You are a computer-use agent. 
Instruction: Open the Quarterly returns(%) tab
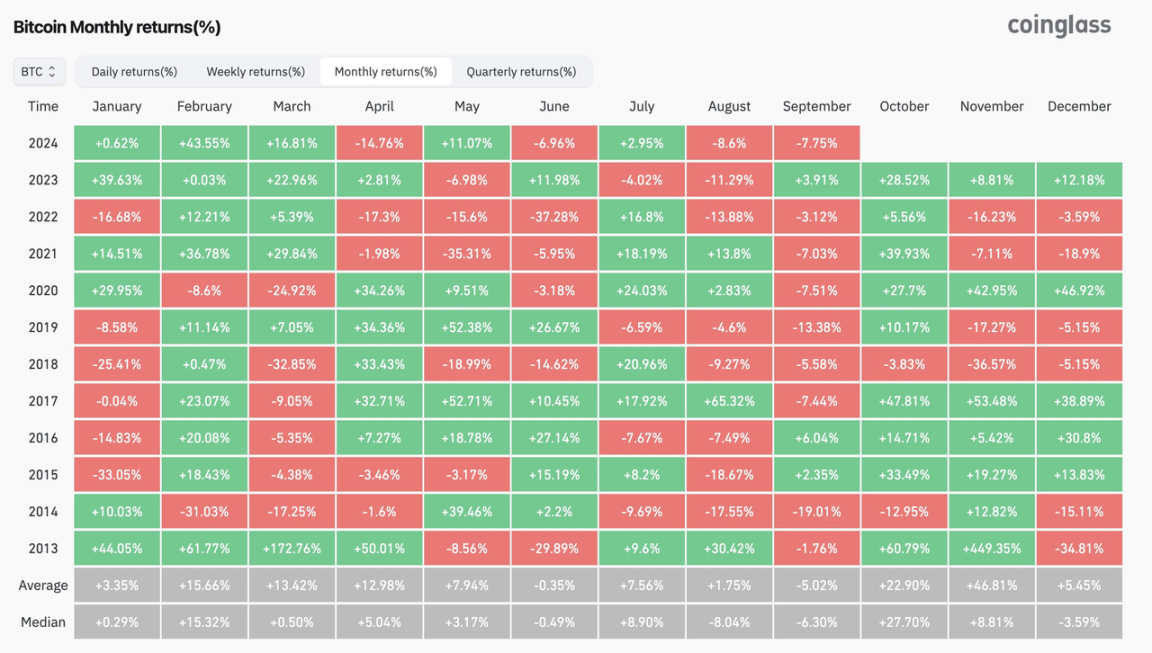(x=521, y=72)
